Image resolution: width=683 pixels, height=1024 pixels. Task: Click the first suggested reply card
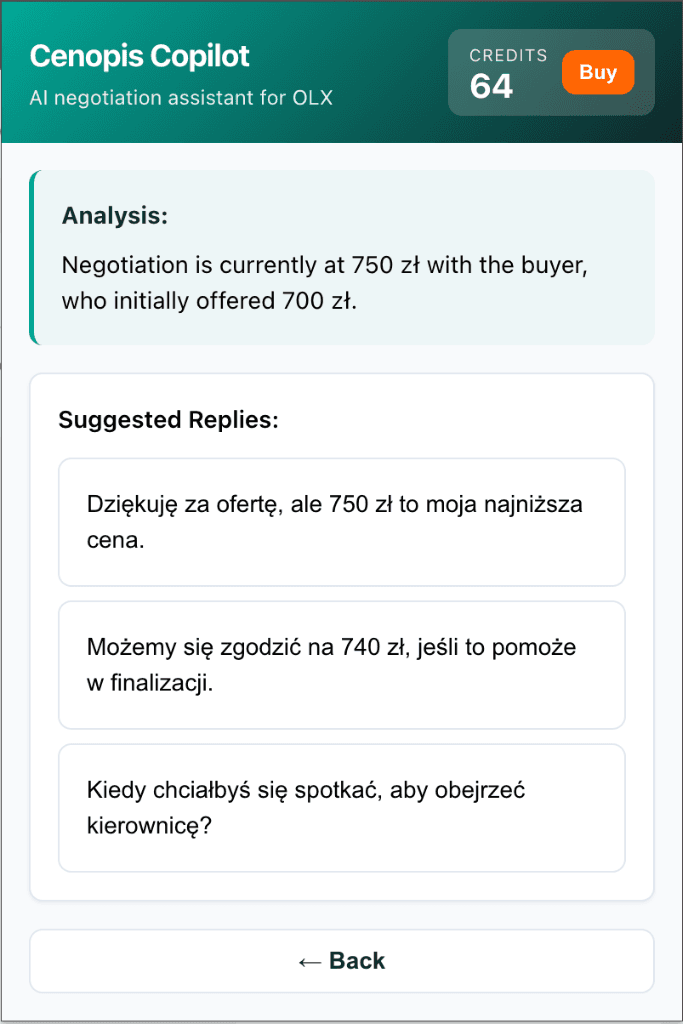340,521
